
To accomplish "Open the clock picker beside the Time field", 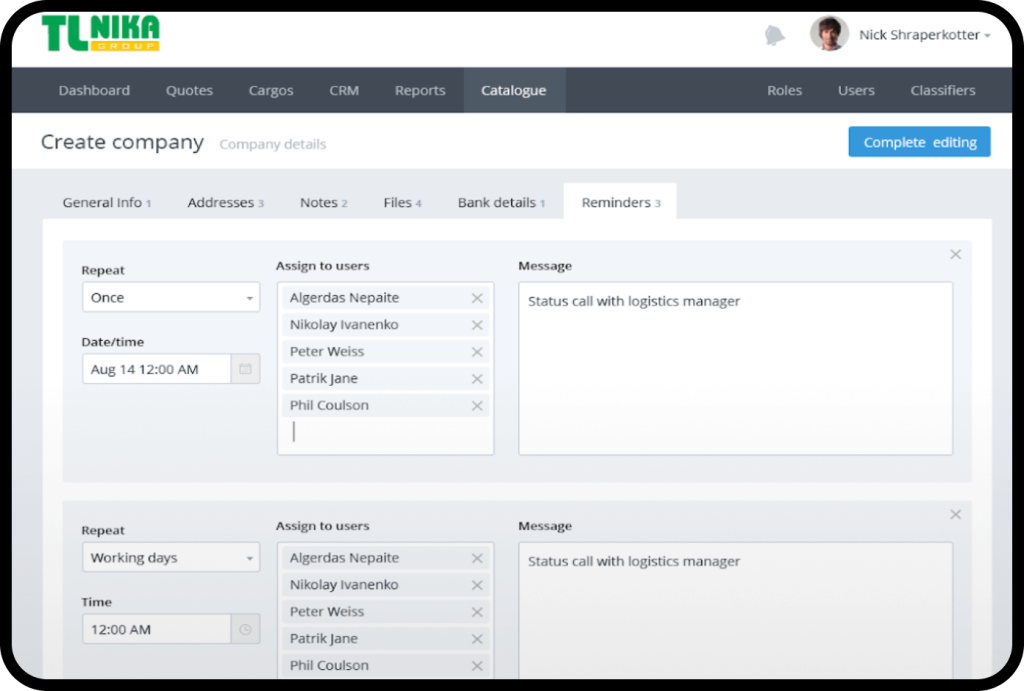I will pos(245,628).
